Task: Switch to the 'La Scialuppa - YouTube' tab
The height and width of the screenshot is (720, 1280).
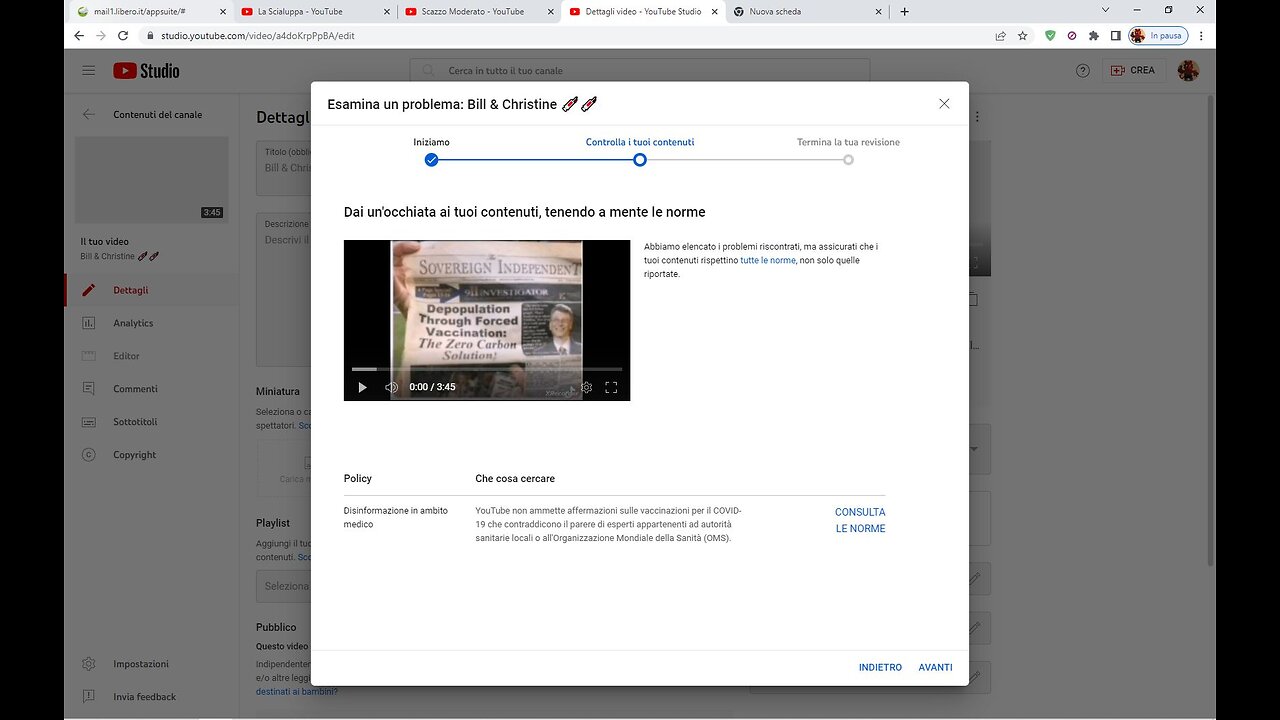Action: [x=300, y=12]
